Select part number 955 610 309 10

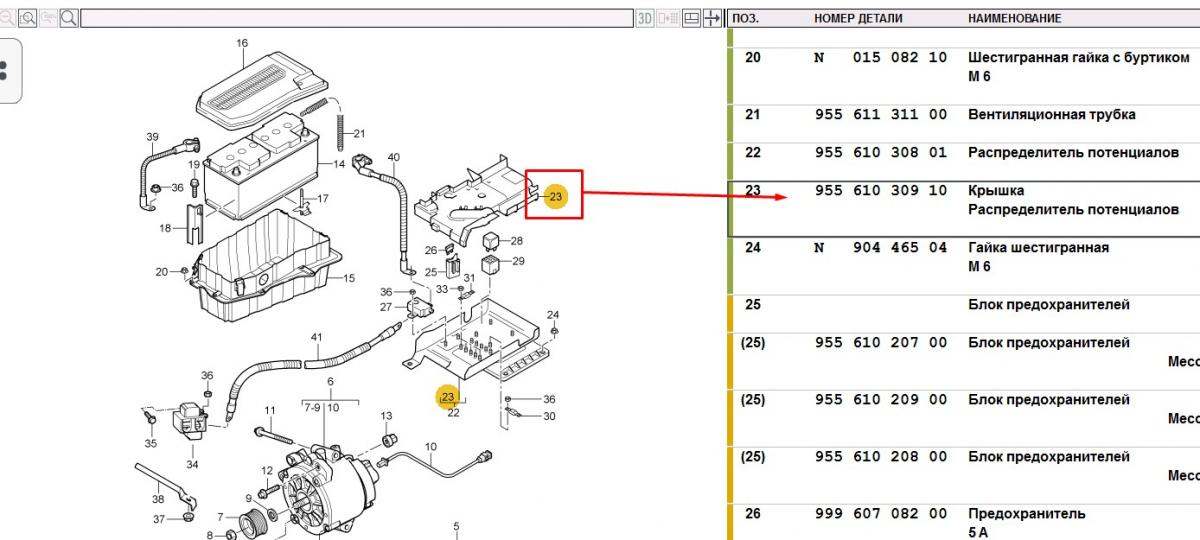point(880,191)
